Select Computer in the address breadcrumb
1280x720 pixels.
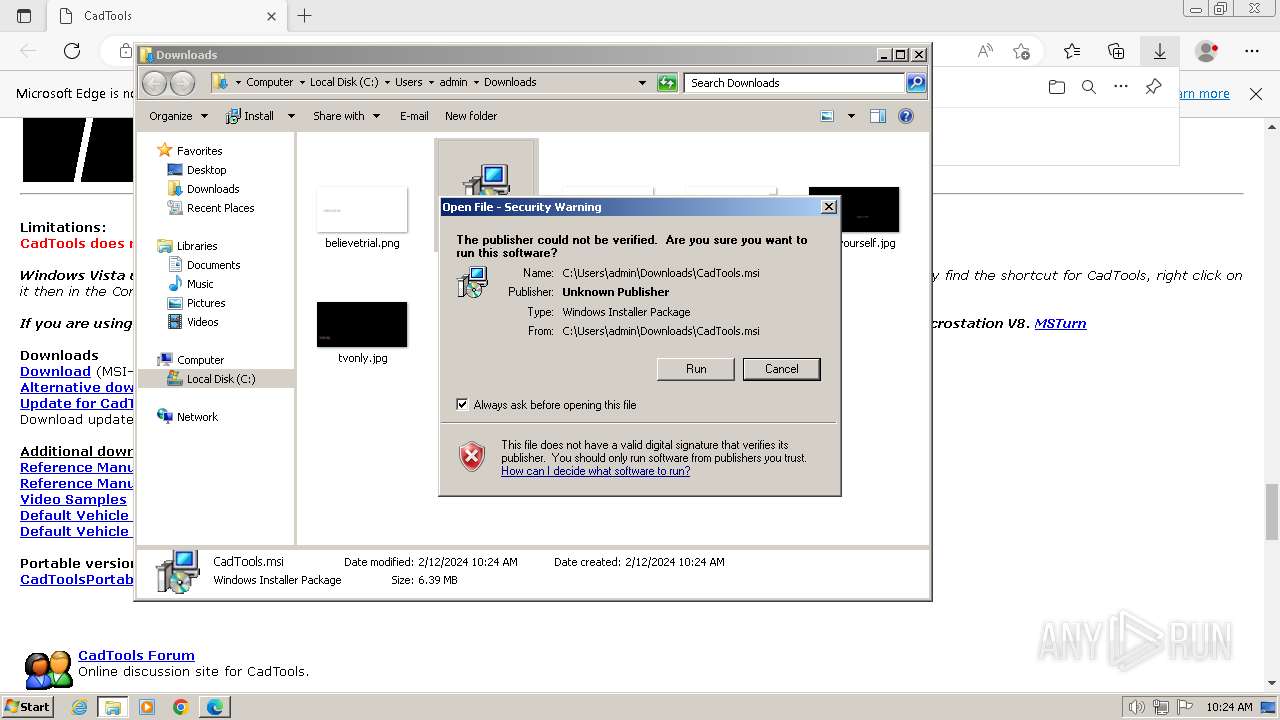pos(270,82)
